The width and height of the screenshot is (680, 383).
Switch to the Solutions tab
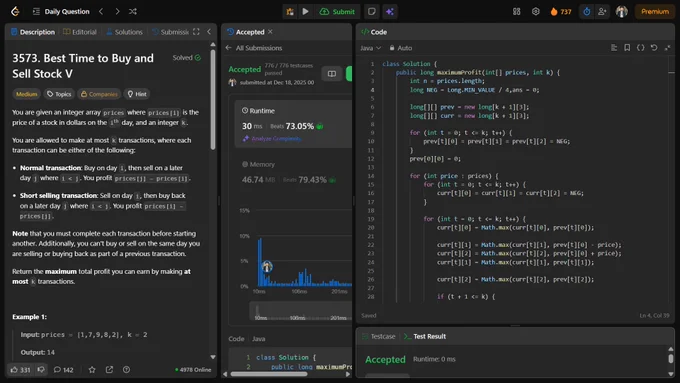pyautogui.click(x=124, y=32)
